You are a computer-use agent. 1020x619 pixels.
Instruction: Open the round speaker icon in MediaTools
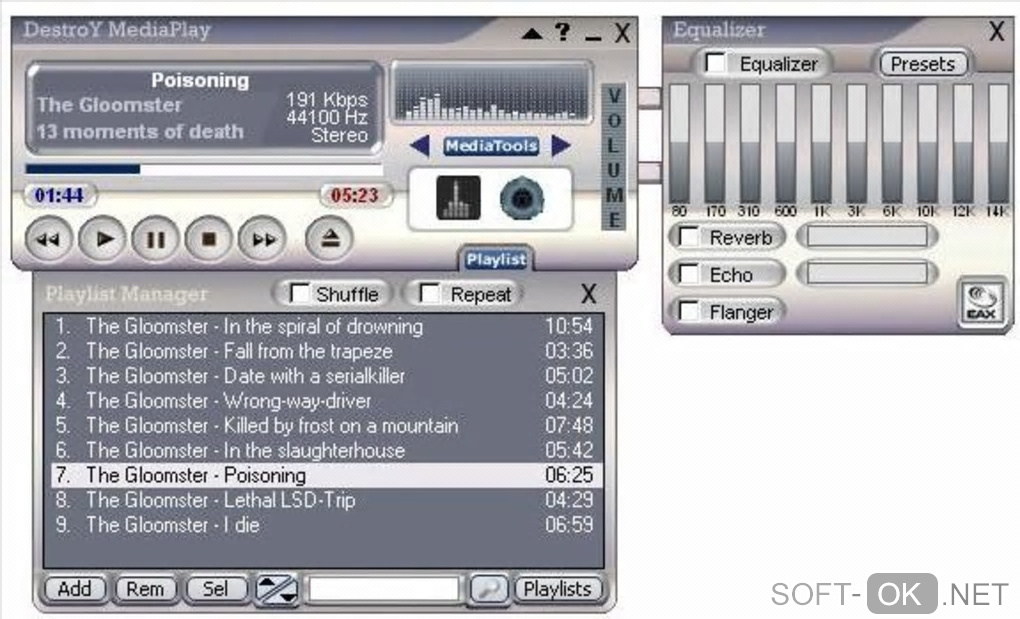click(x=522, y=198)
